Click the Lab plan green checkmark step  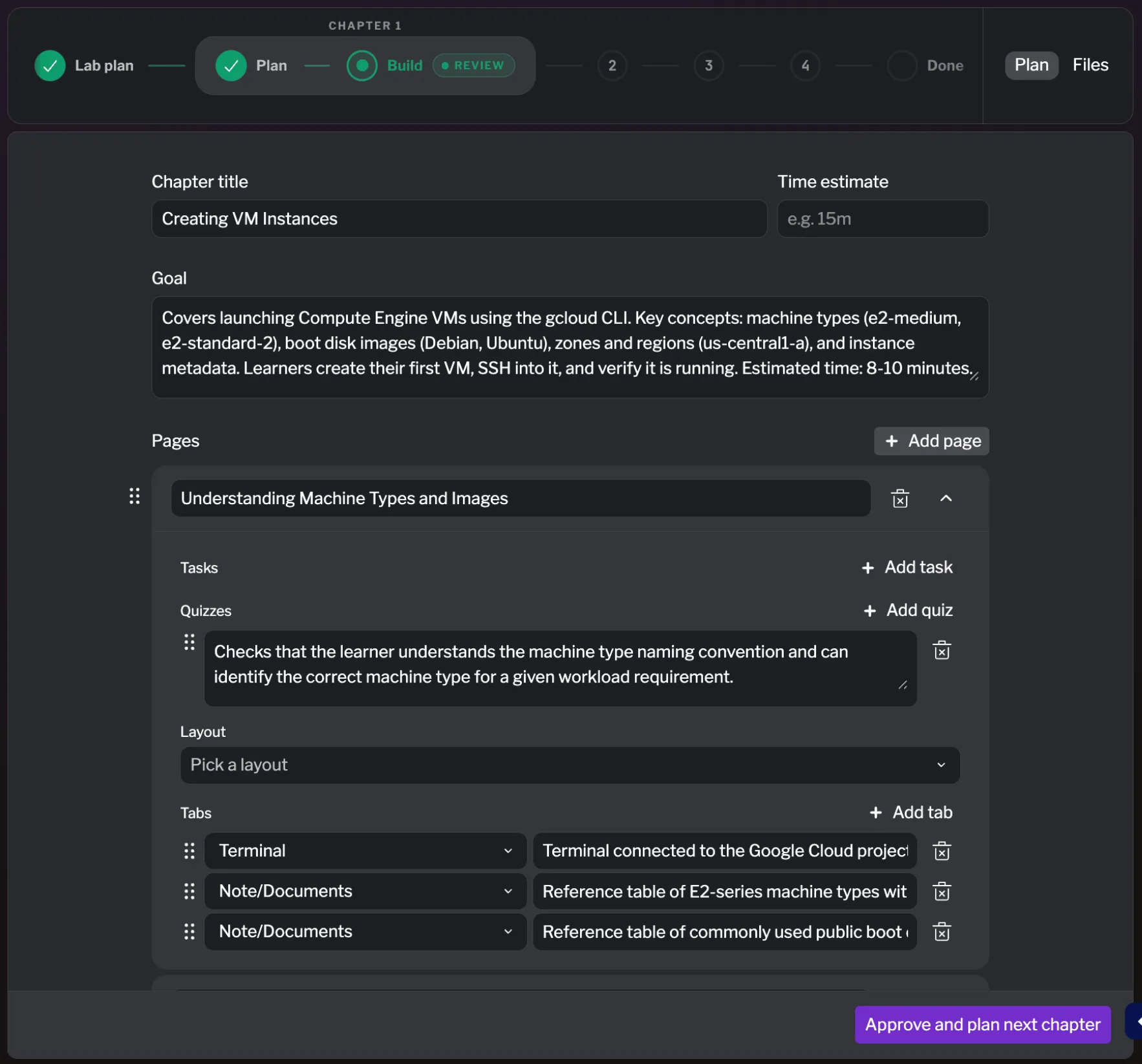(50, 65)
